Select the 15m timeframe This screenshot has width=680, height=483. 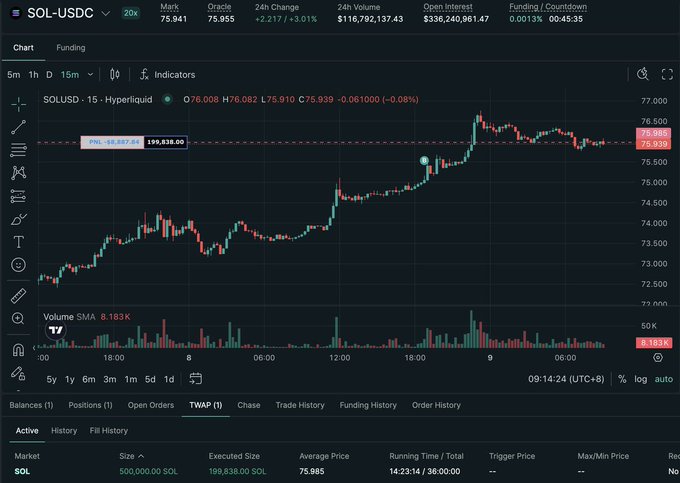(x=70, y=75)
